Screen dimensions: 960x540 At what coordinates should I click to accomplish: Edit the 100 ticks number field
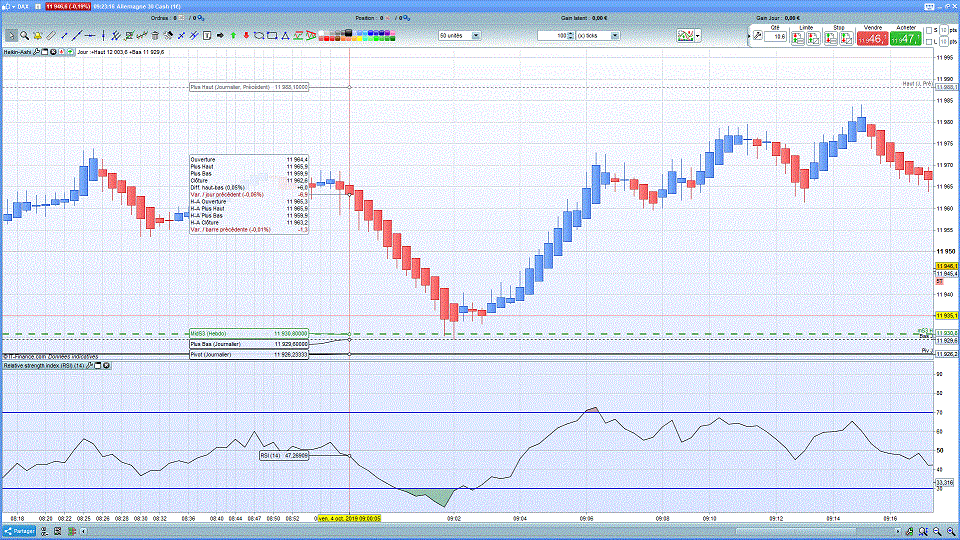[x=552, y=36]
